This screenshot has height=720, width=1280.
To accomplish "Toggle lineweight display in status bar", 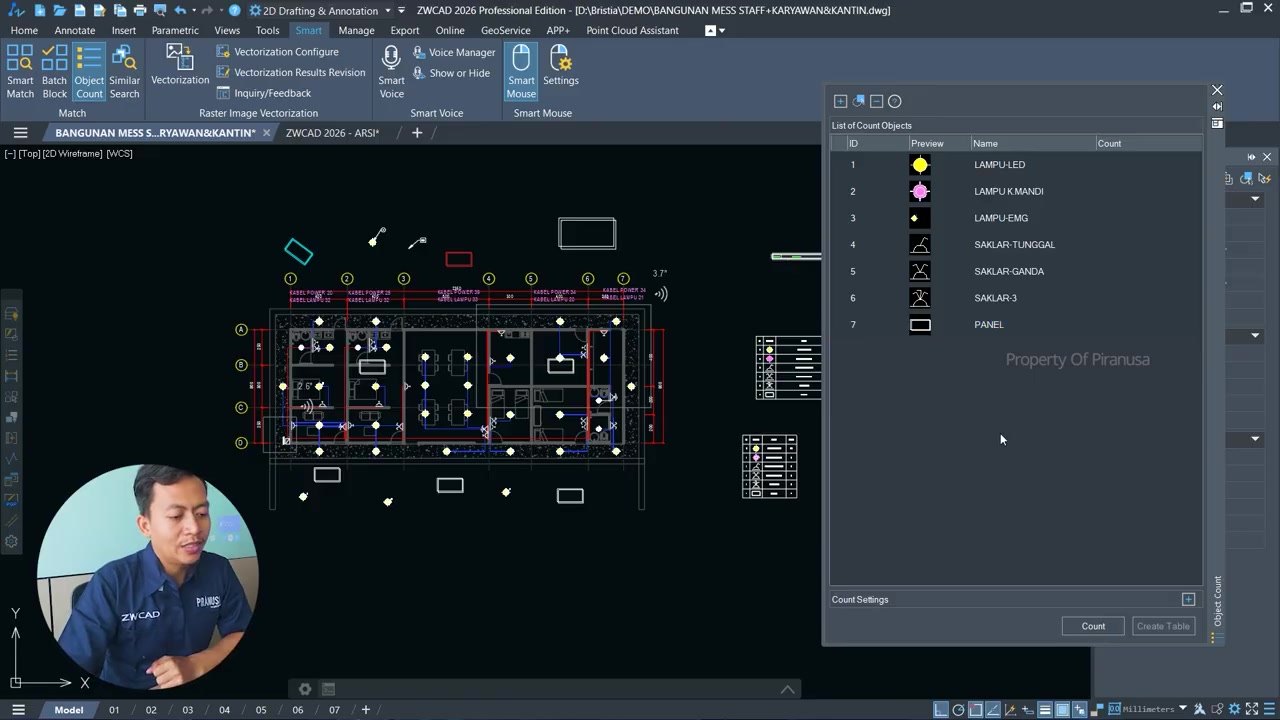I will (x=1044, y=710).
